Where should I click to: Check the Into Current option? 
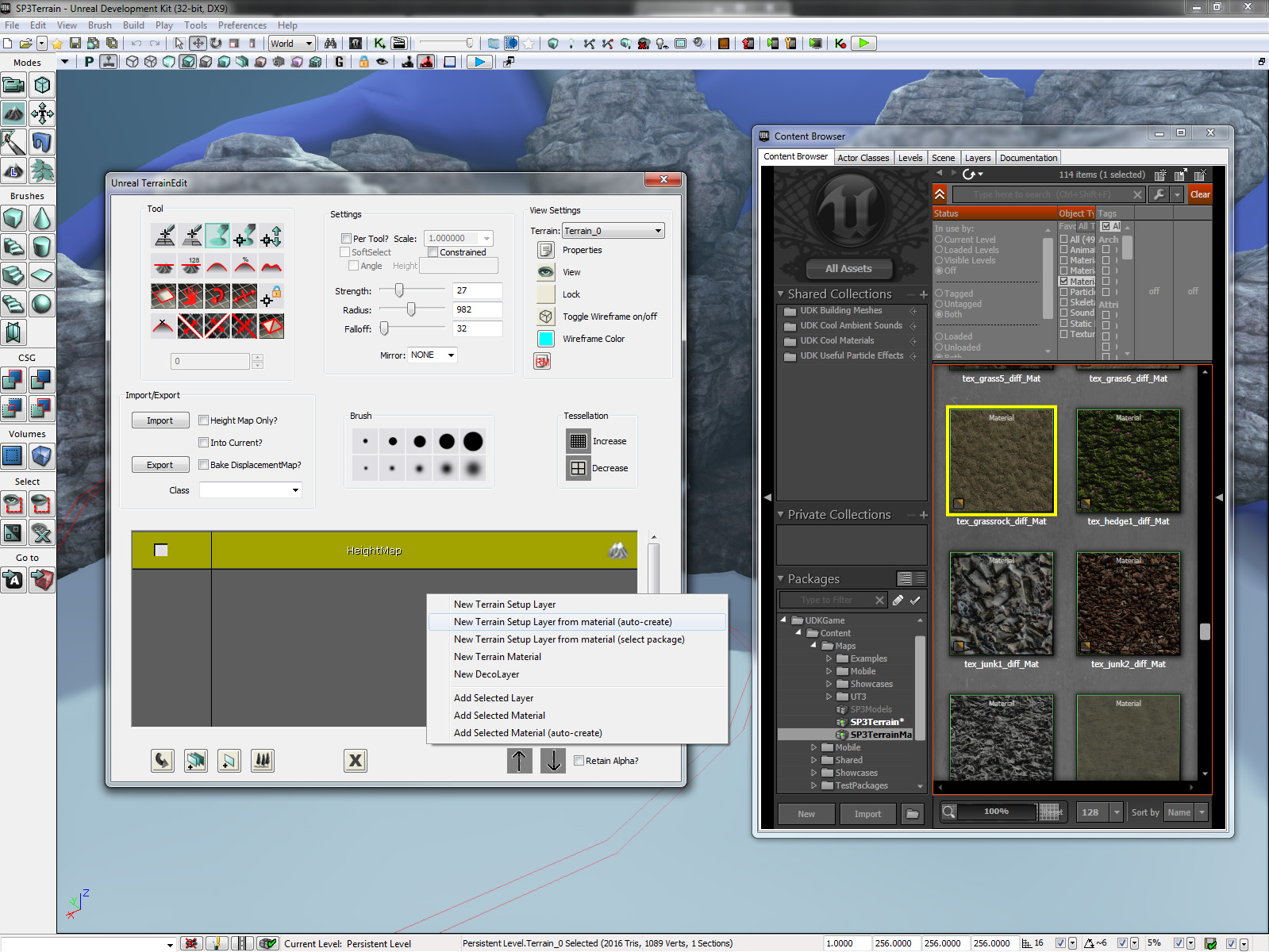pos(203,443)
